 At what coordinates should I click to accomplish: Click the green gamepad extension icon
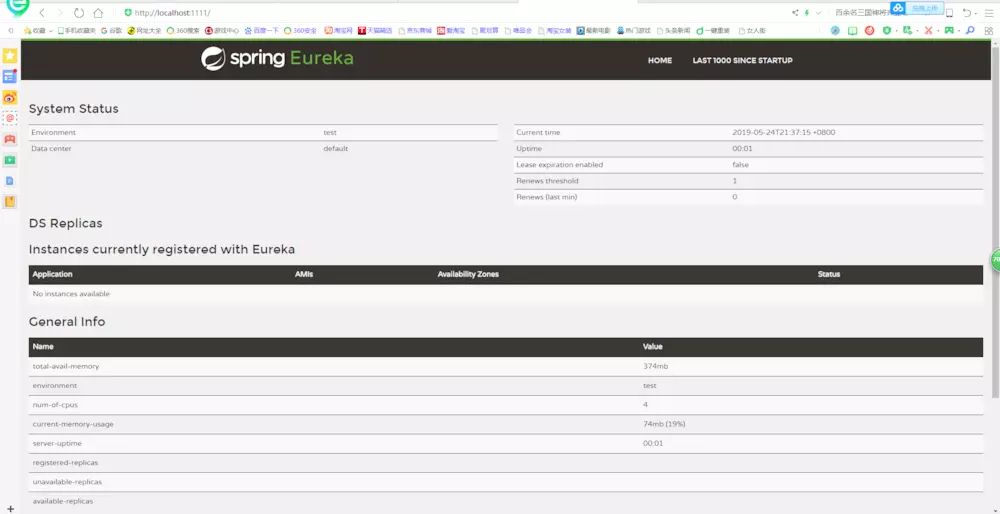pyautogui.click(x=949, y=30)
